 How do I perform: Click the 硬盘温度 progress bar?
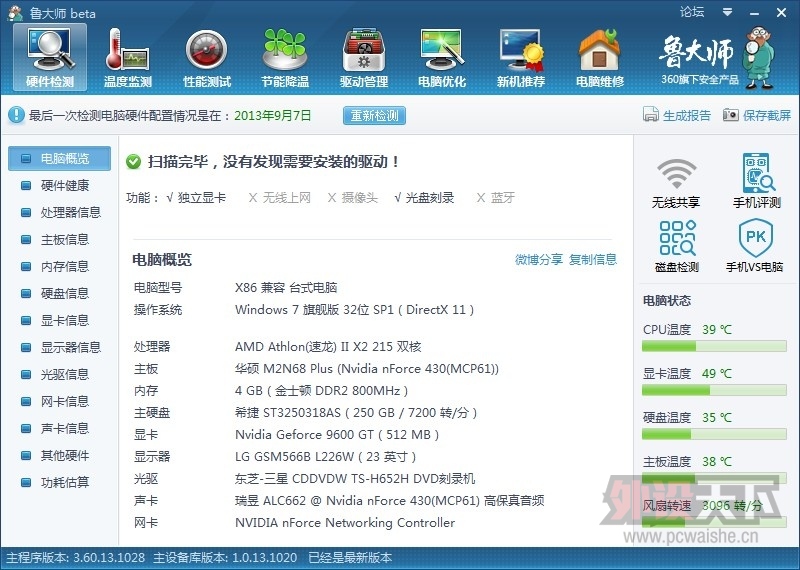[x=714, y=434]
